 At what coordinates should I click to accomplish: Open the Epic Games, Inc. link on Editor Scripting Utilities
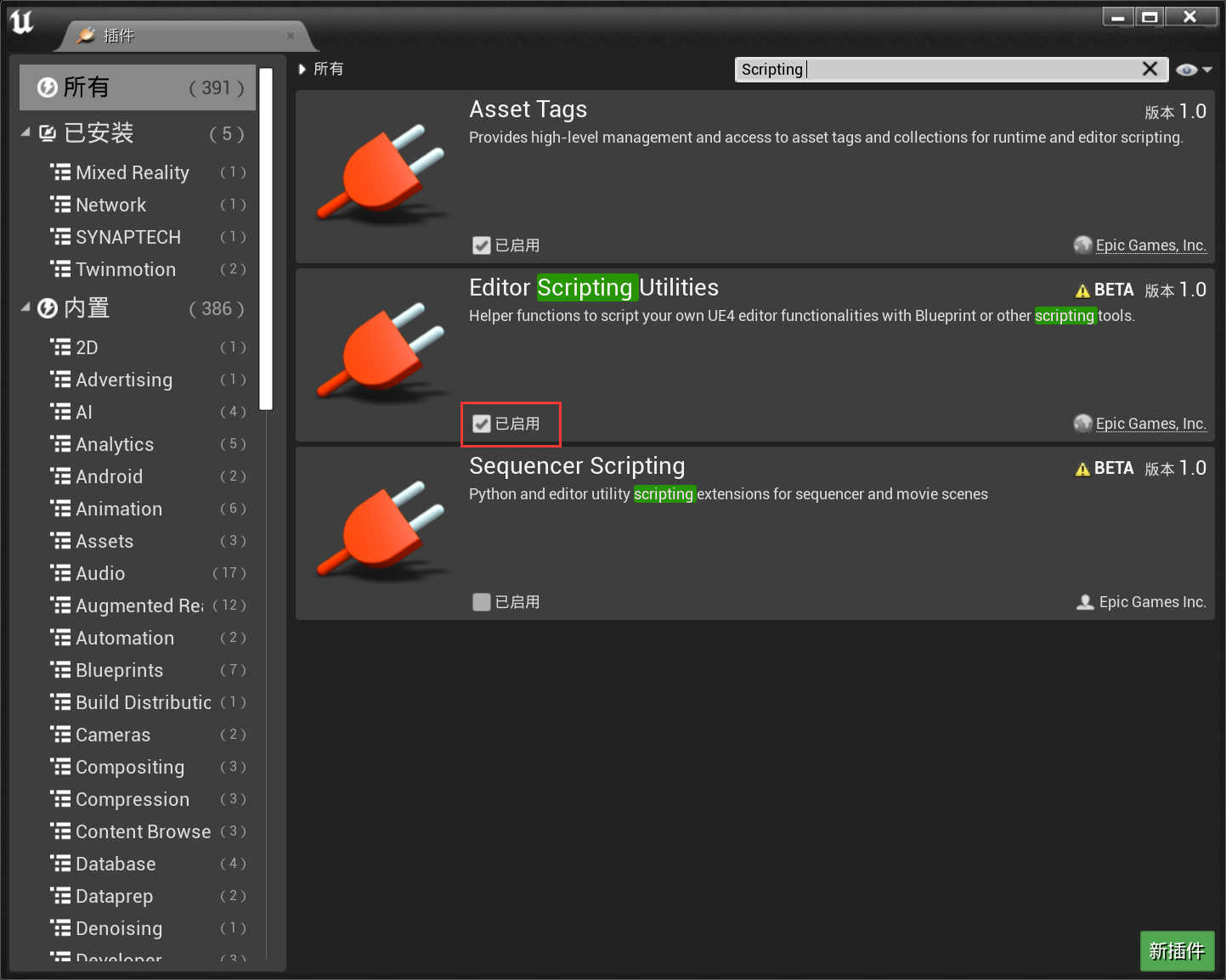click(x=1150, y=423)
